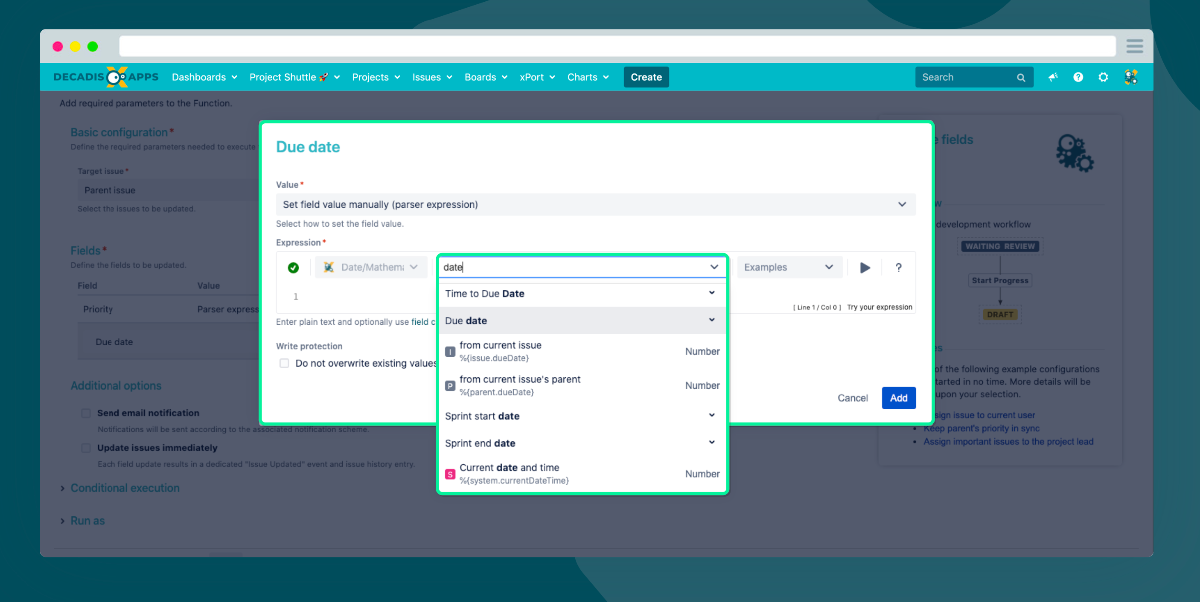Click the green expression validation checkmark
The height and width of the screenshot is (602, 1200).
293,268
